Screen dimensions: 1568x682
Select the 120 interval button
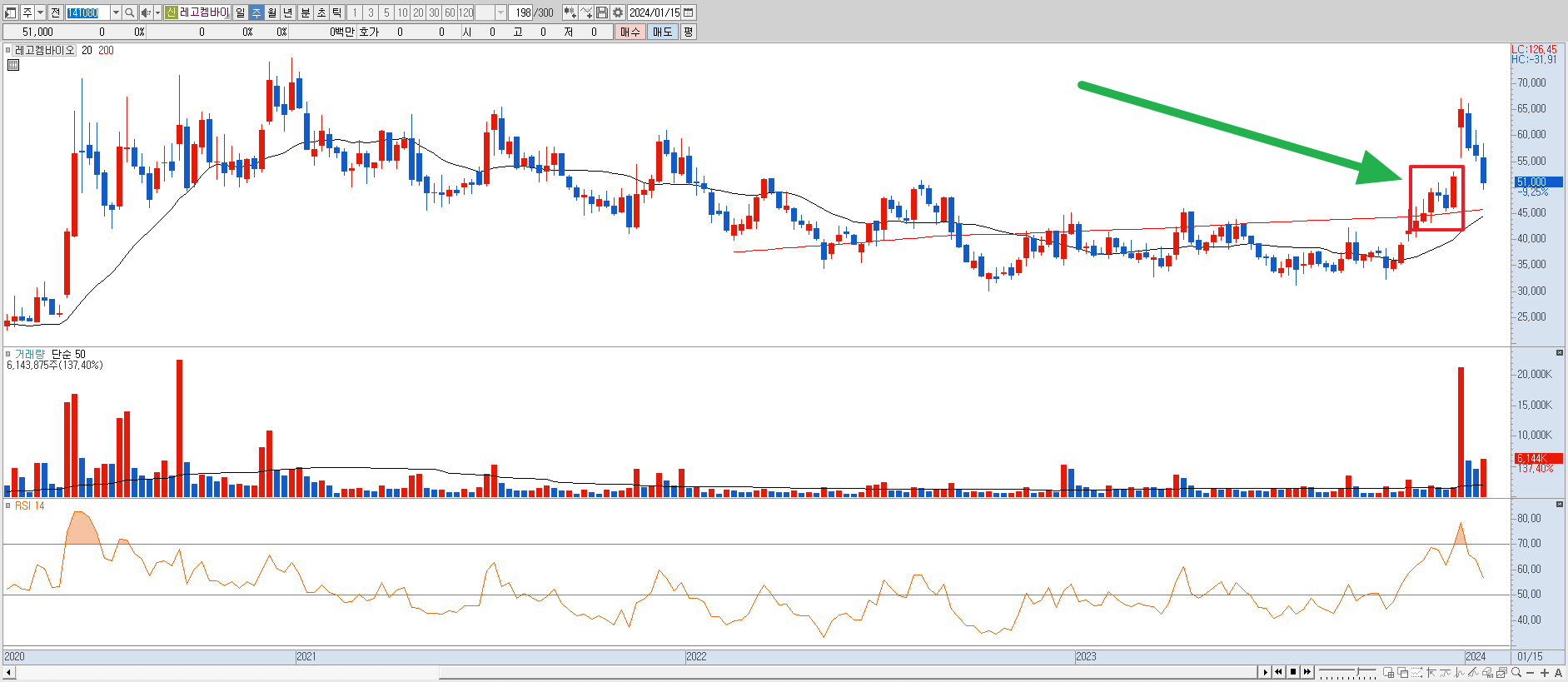coord(466,12)
